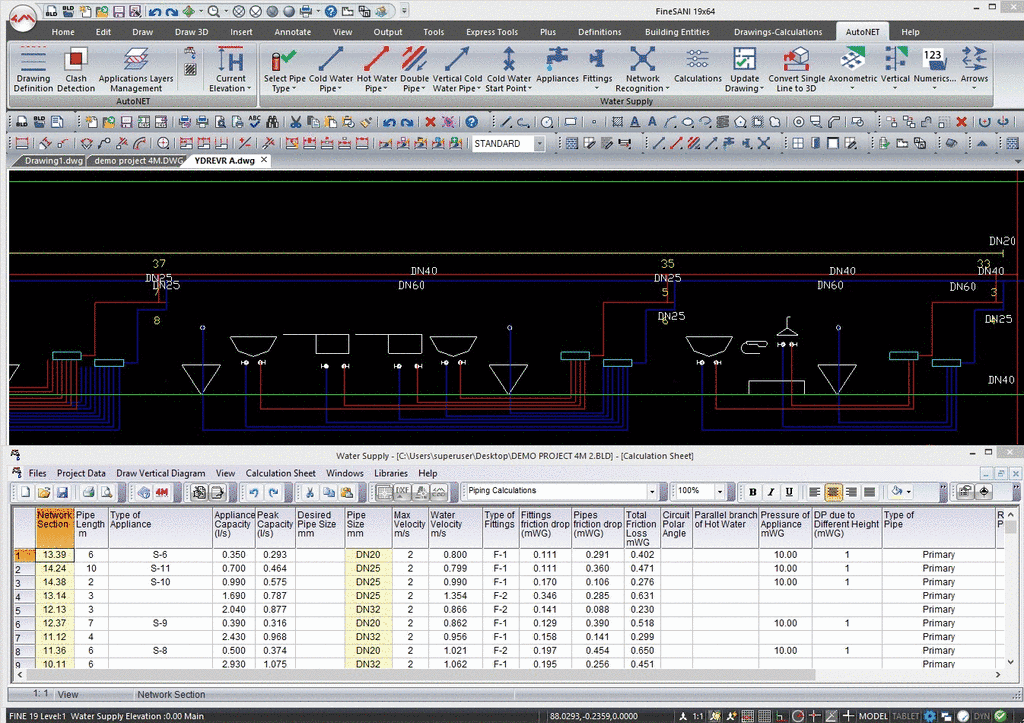This screenshot has height=723, width=1024.
Task: Click the Current Elevation icon
Action: click(x=231, y=59)
